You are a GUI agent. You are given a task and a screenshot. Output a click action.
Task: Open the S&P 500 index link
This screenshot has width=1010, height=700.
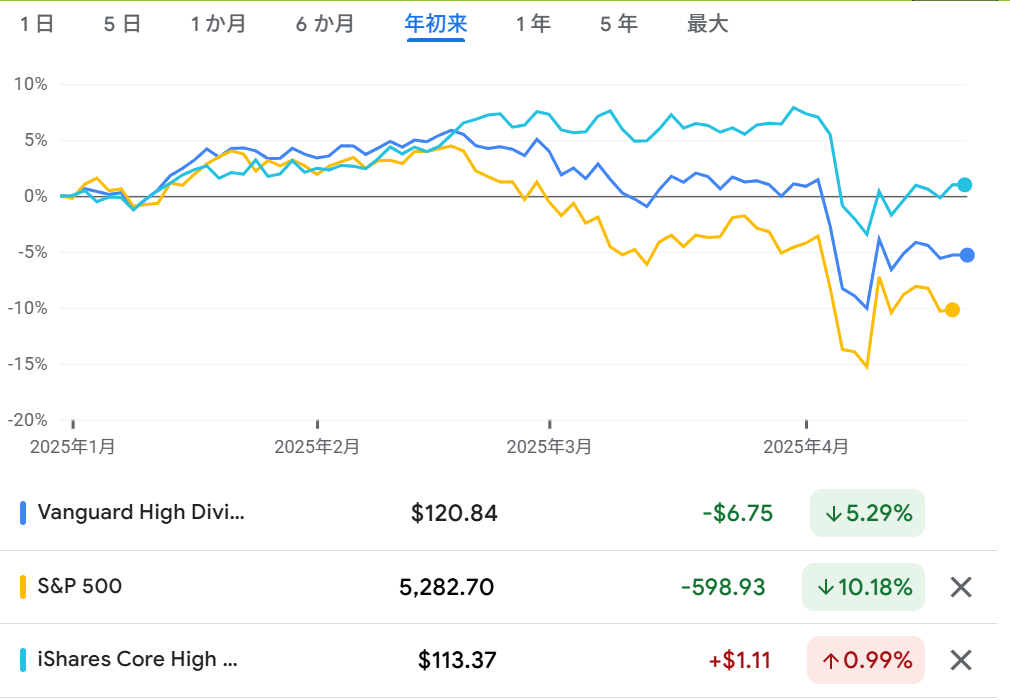click(80, 587)
